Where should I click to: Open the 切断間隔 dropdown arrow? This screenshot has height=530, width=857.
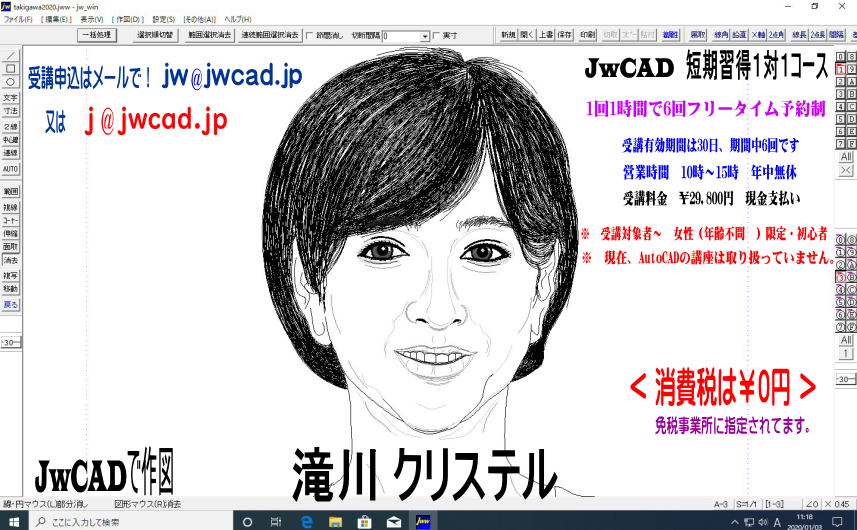pos(425,36)
